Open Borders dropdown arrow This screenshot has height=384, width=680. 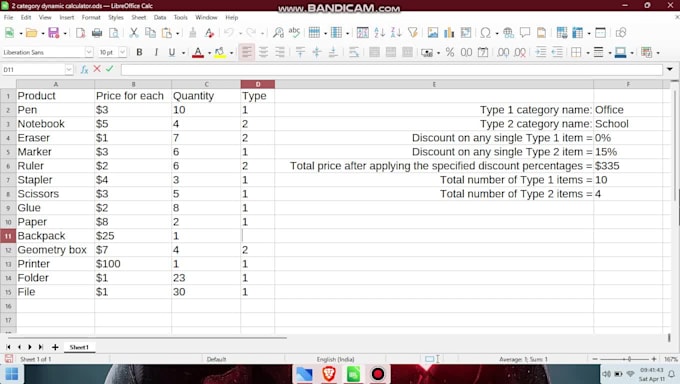pos(588,53)
